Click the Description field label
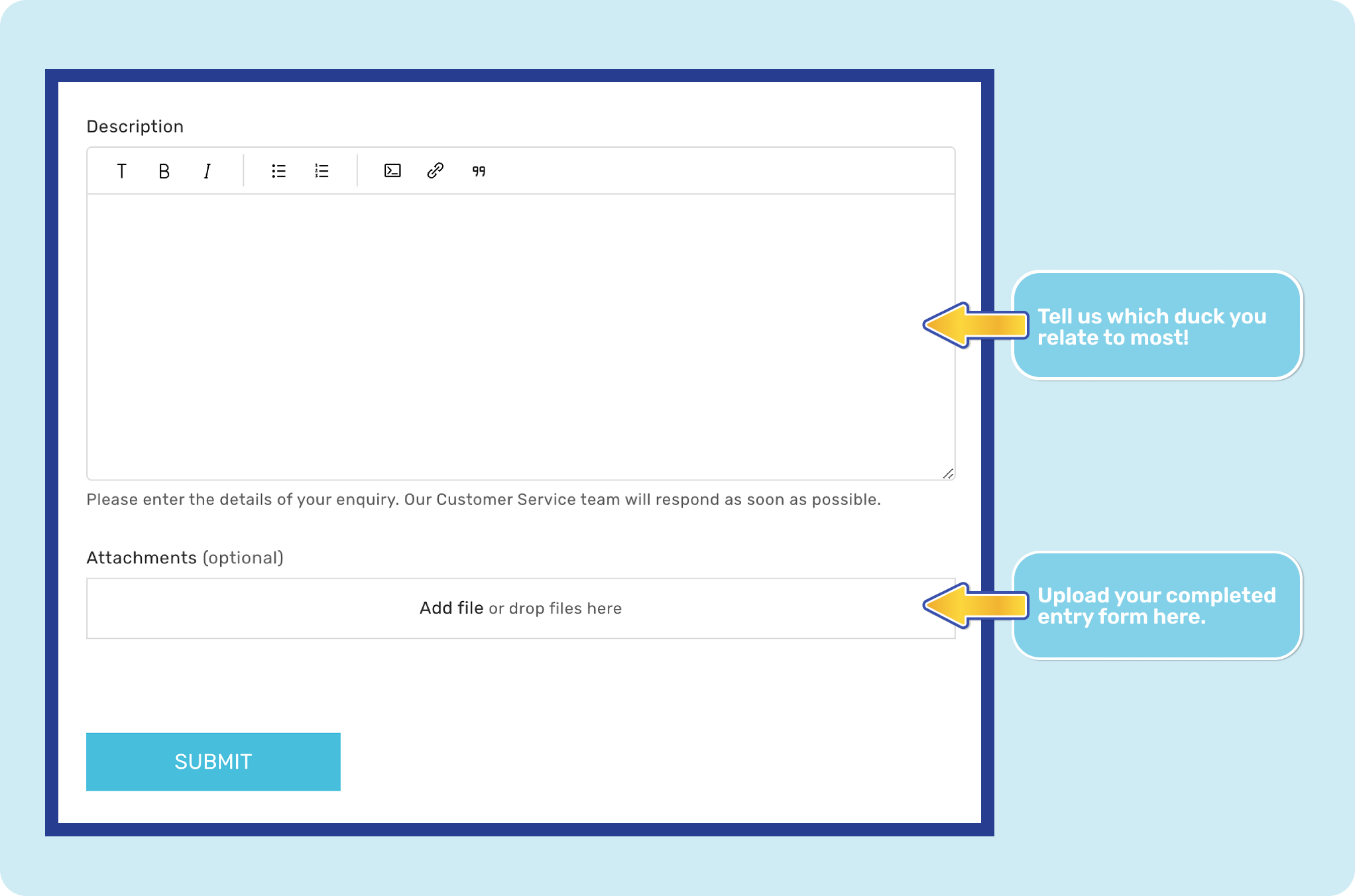Screen dimensions: 1355x896 [135, 127]
